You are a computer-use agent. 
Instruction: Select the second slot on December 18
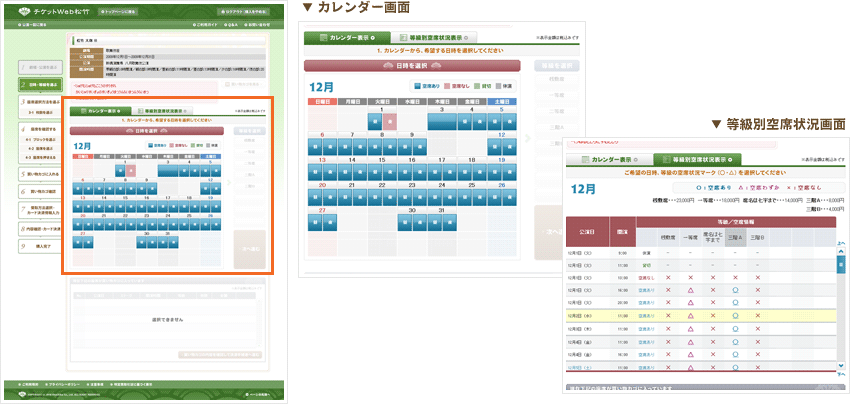480,172
